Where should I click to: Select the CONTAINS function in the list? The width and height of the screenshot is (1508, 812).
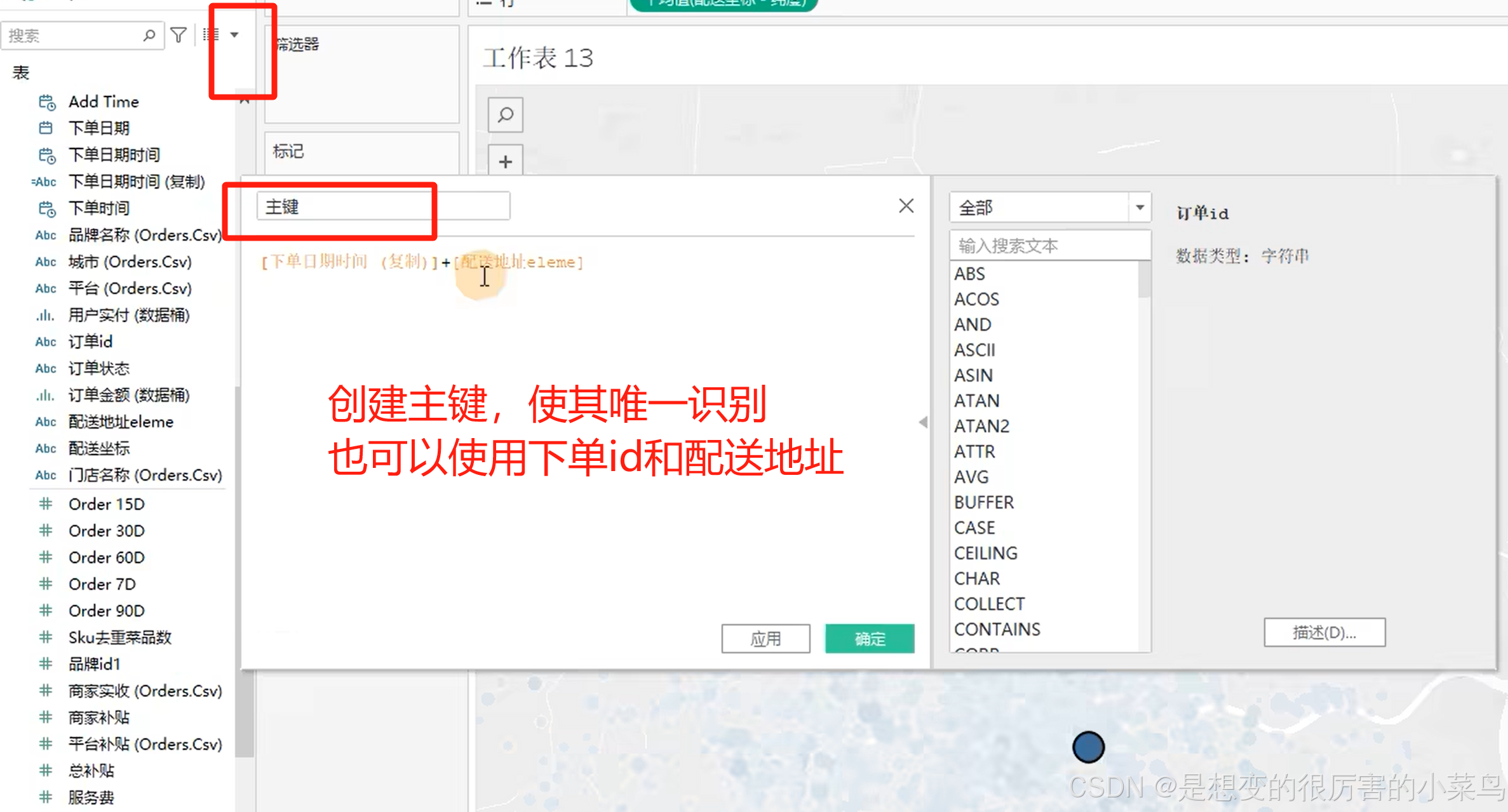pos(997,629)
